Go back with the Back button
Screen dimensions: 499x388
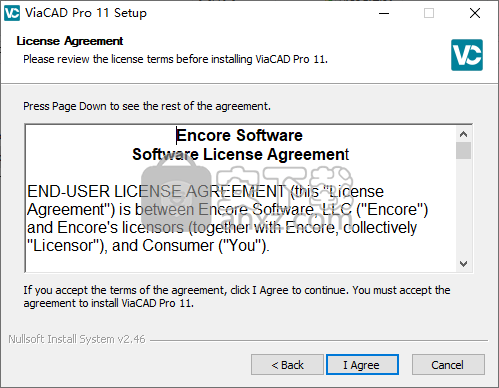[287, 365]
